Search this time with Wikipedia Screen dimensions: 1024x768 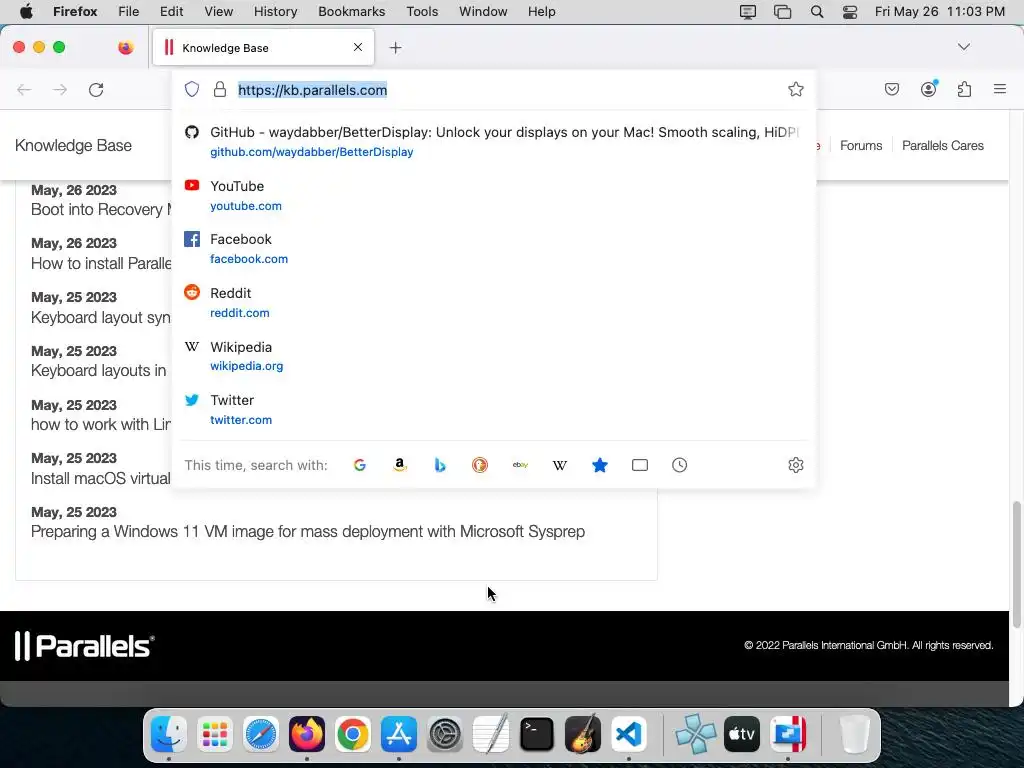coord(560,465)
